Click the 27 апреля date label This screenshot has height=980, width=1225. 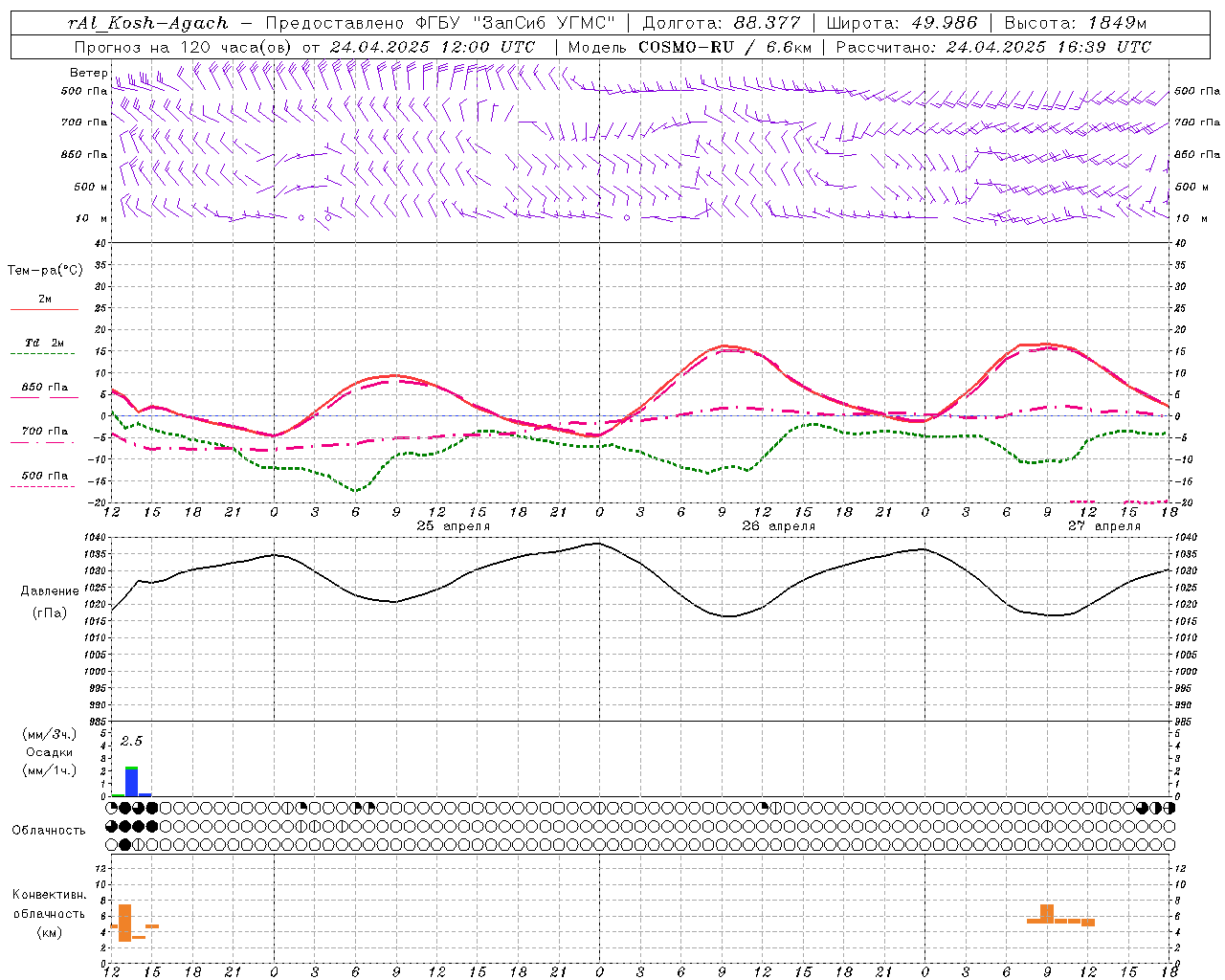(x=1104, y=526)
